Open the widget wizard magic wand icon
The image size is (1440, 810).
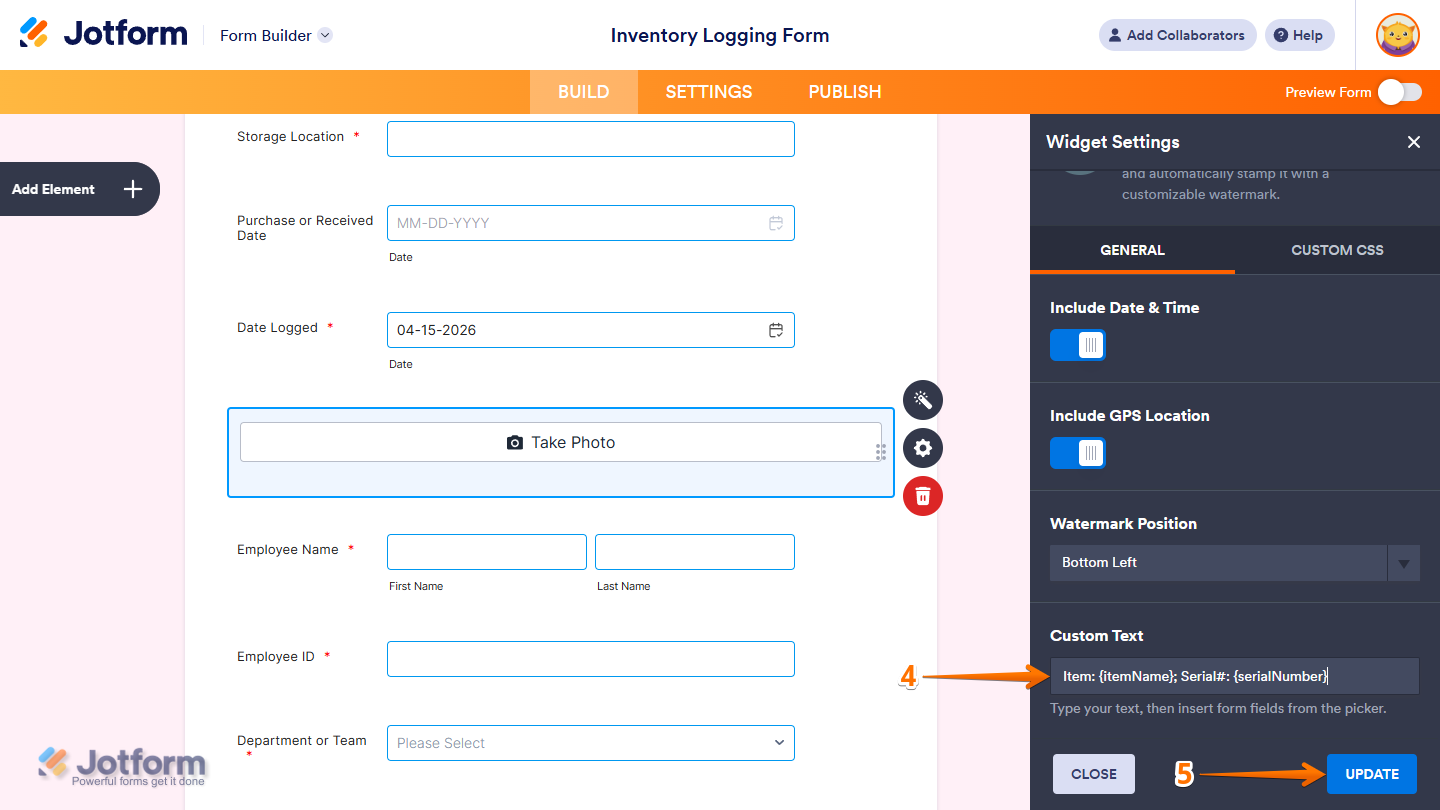click(922, 400)
